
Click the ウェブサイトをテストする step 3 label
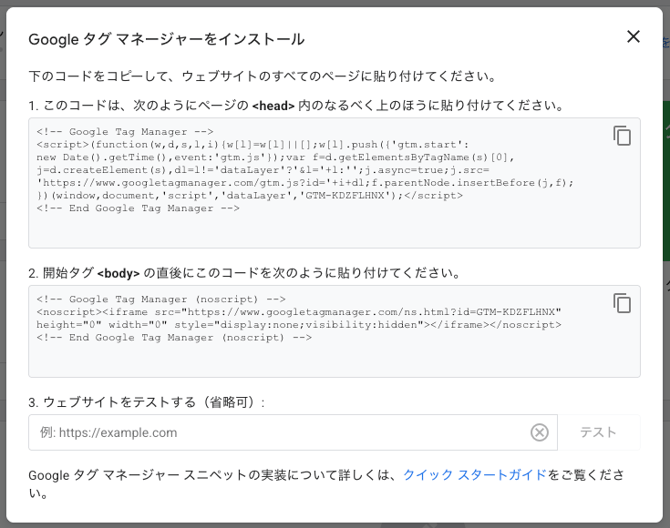[146, 402]
